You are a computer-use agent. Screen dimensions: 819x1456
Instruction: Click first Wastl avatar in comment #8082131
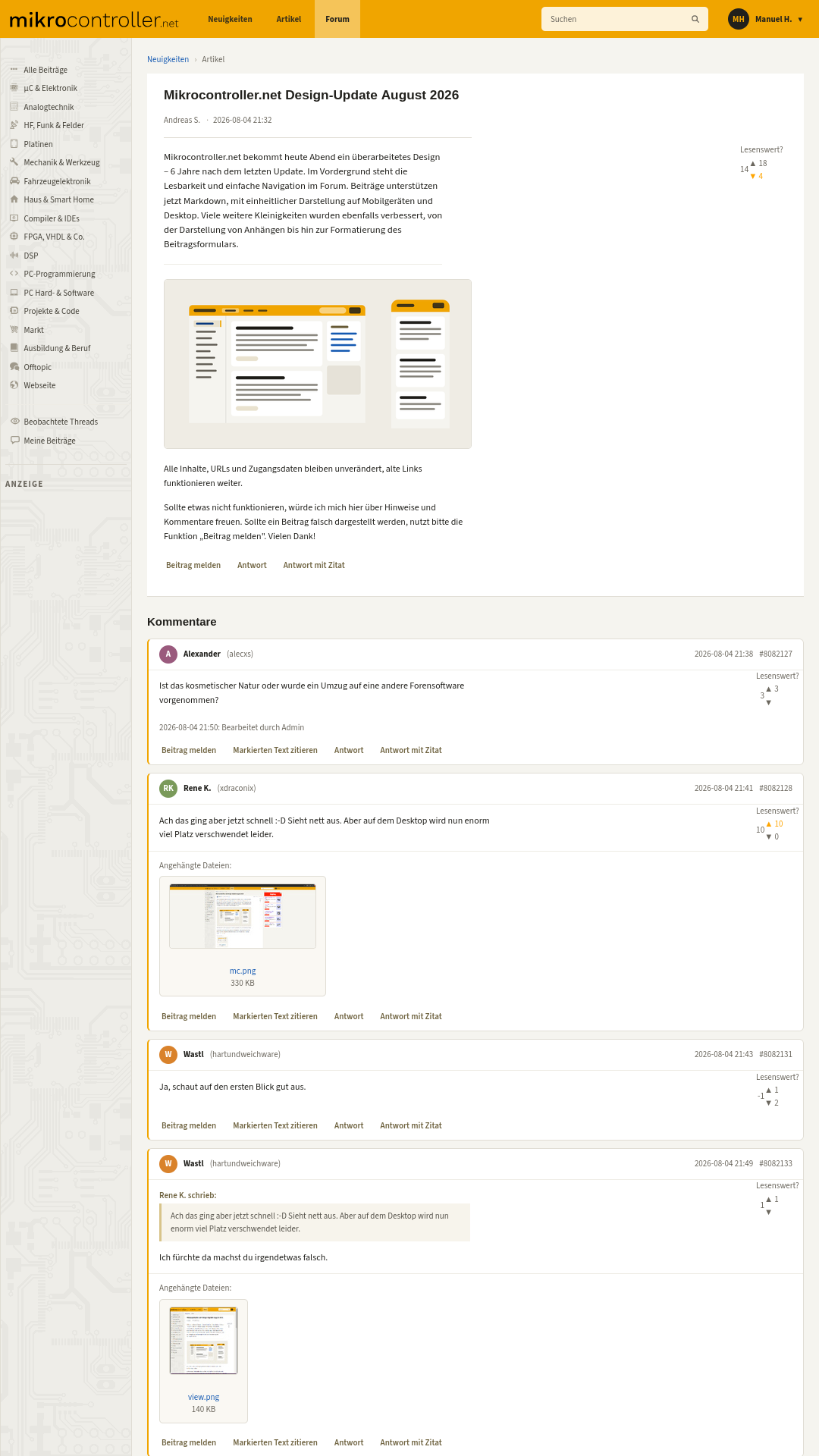[x=168, y=1054]
